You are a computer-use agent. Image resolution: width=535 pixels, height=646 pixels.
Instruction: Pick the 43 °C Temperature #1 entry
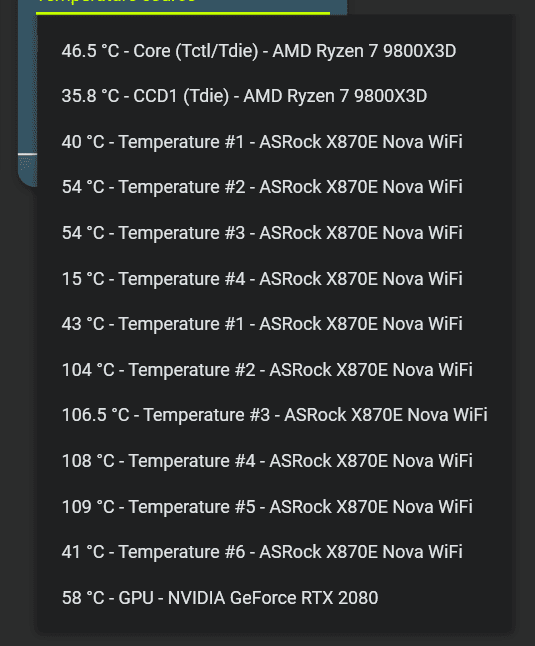(x=275, y=324)
